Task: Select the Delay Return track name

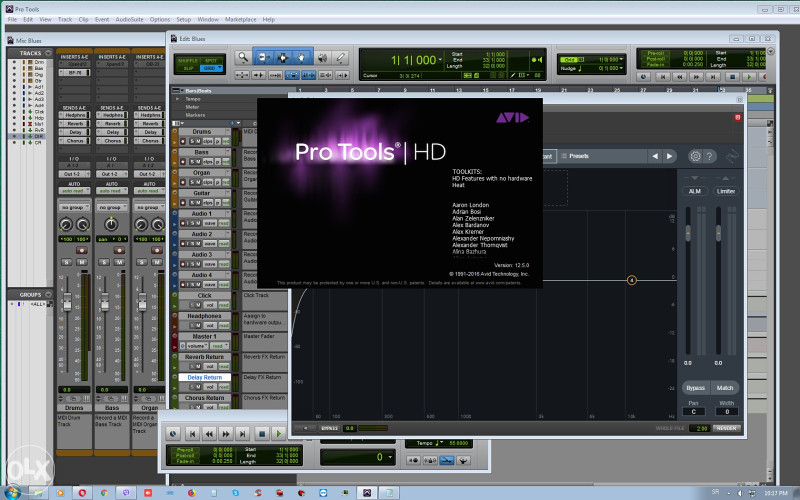Action: (205, 378)
